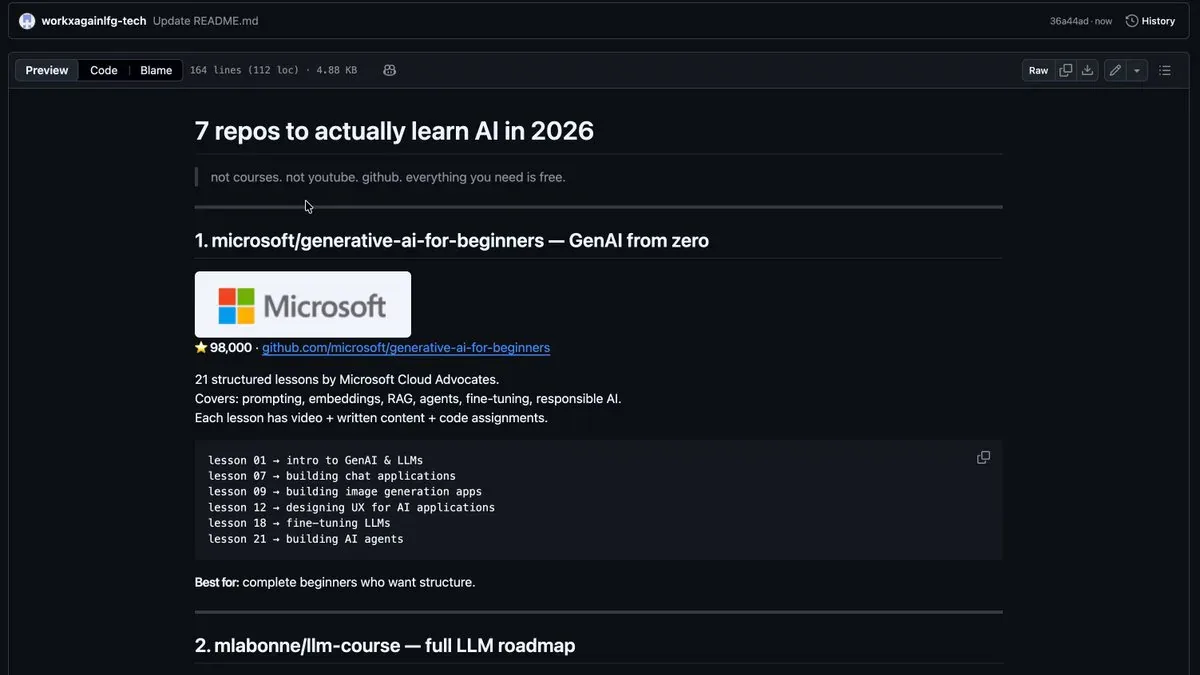
Task: Switch to the Blame tab
Action: 156,70
